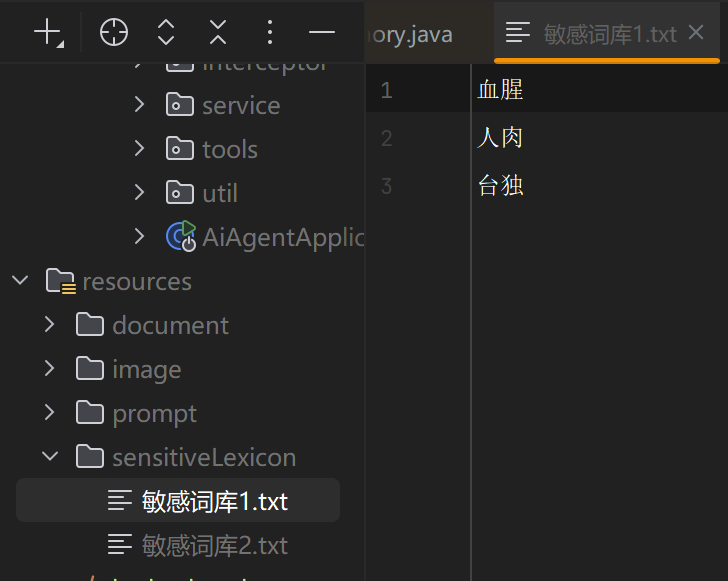
Task: Expand the service package folder
Action: (x=139, y=104)
